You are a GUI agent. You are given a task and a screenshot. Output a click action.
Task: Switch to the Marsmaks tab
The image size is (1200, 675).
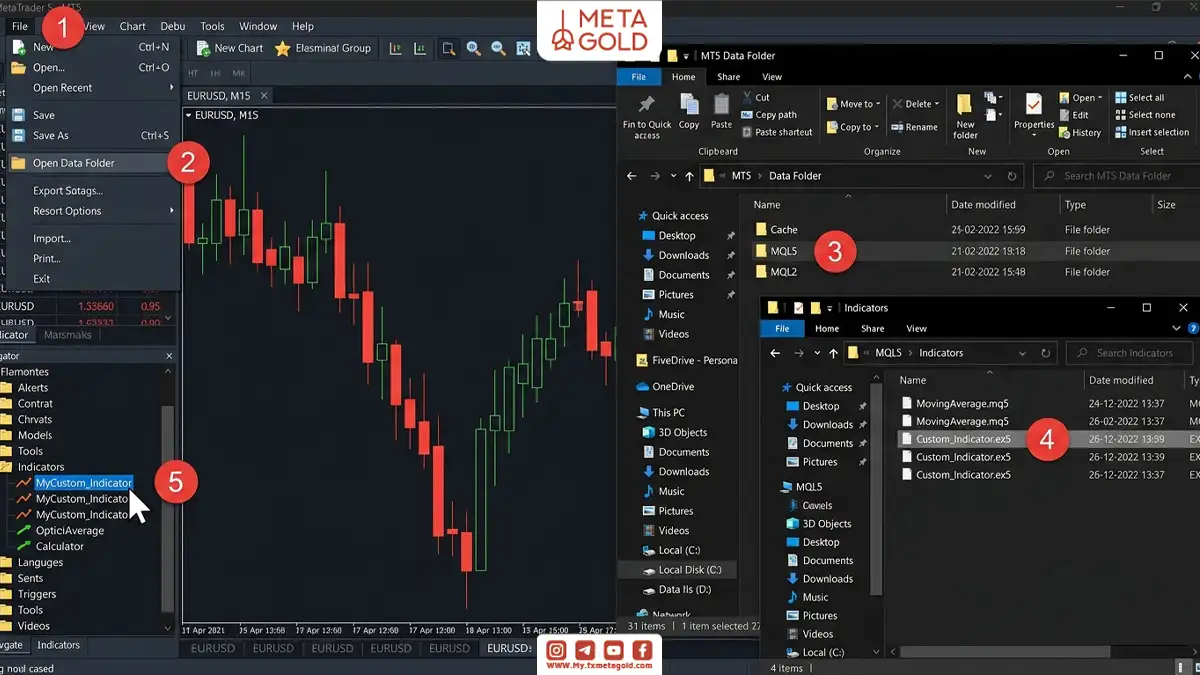click(x=68, y=335)
